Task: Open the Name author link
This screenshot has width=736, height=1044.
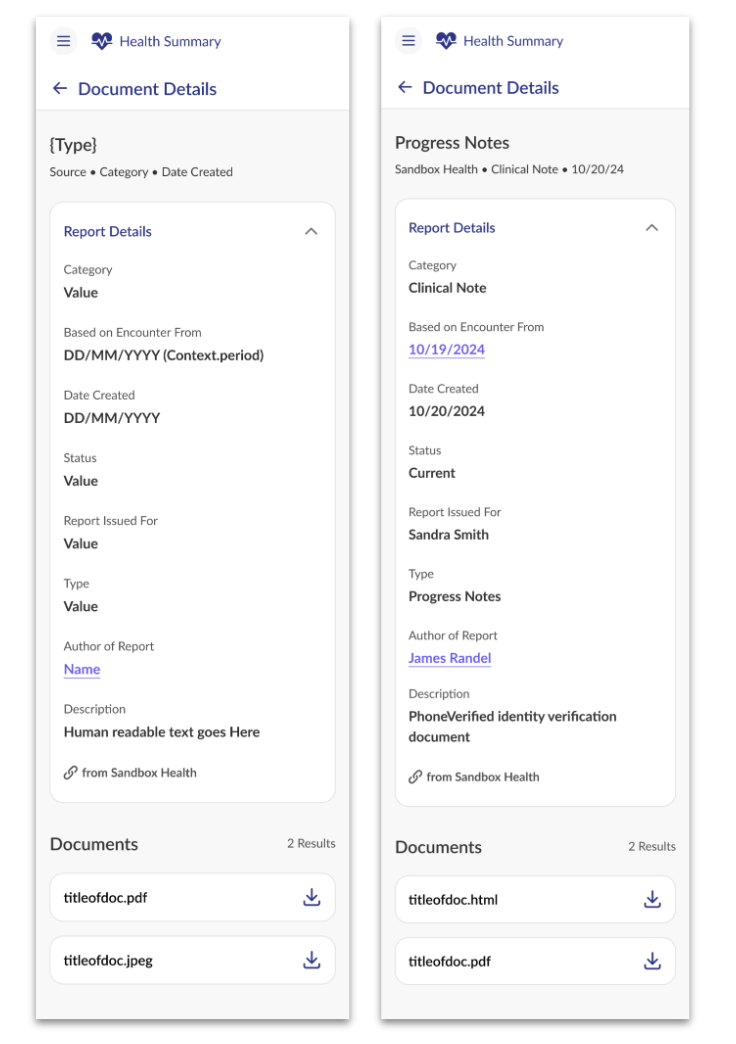Action: pos(82,669)
